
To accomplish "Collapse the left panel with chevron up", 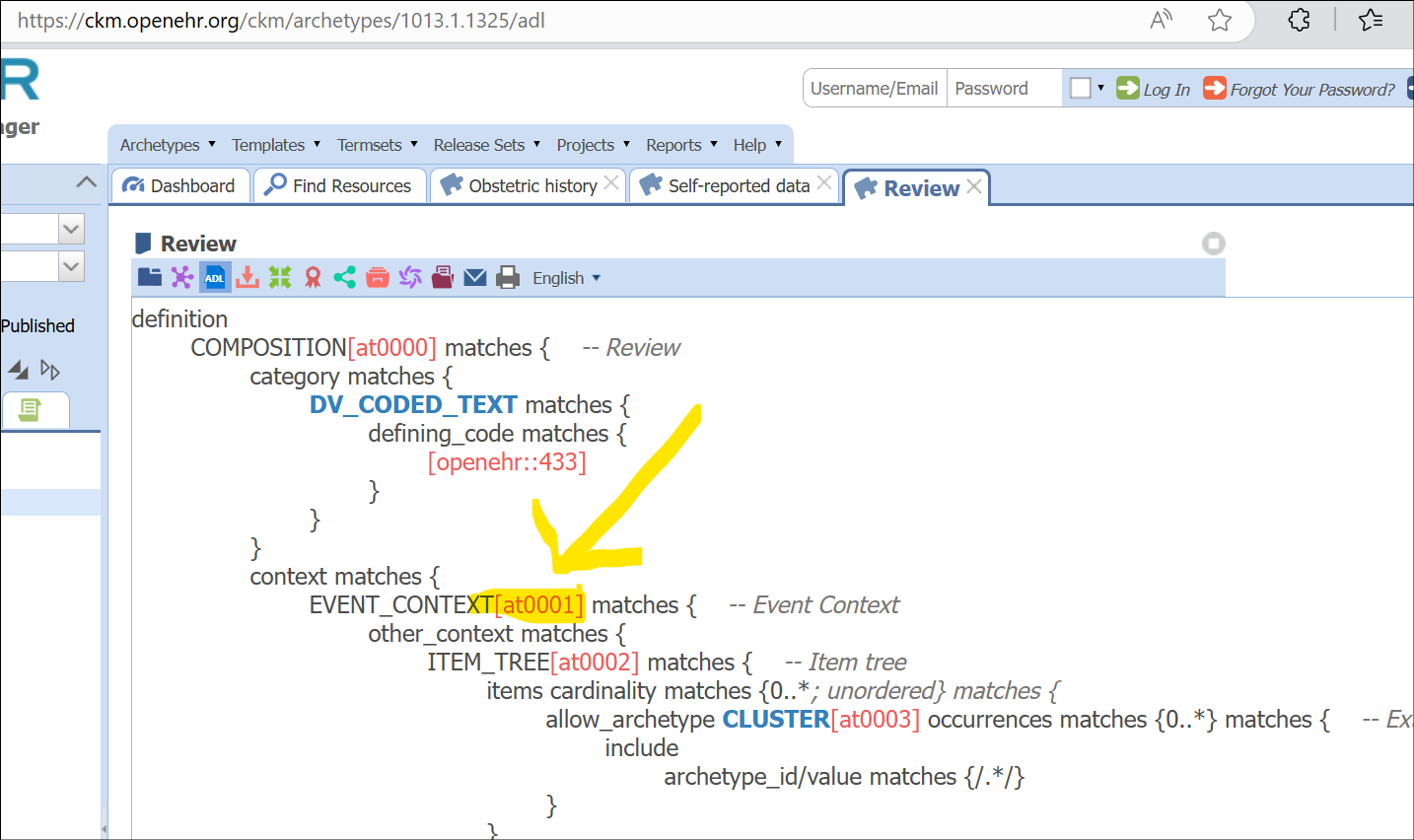I will click(86, 182).
